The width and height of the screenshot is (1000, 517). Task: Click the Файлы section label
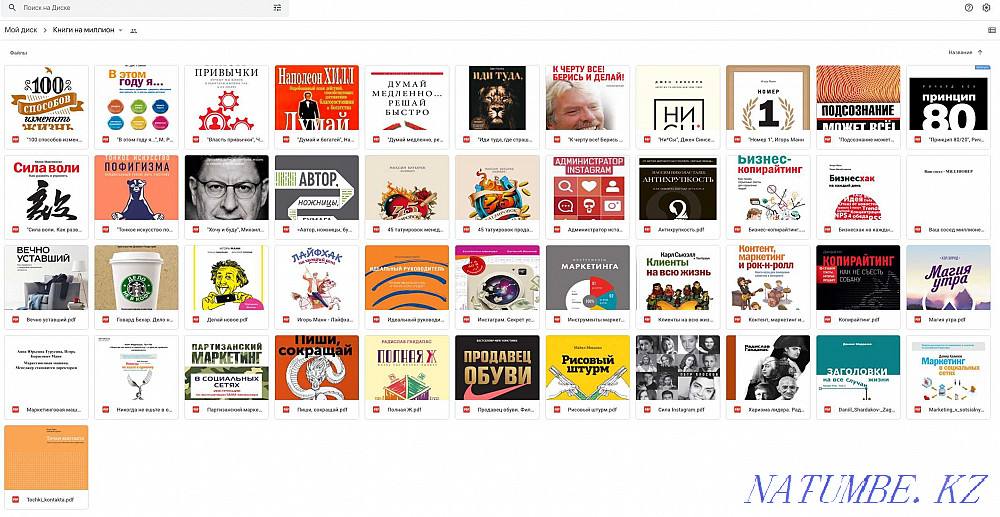pos(18,53)
